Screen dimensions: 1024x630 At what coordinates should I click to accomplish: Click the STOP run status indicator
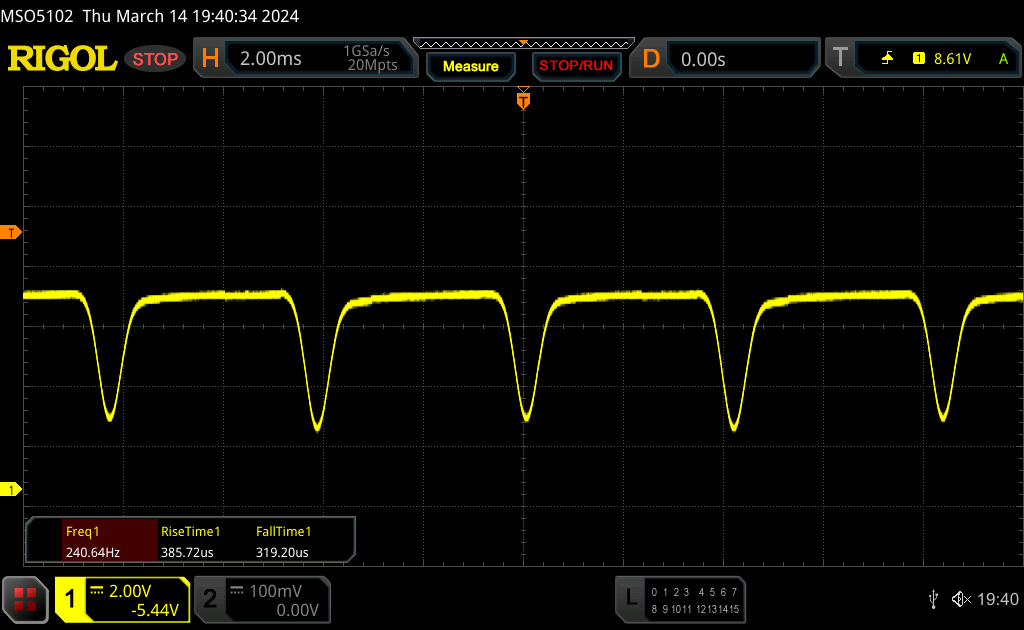pos(155,59)
